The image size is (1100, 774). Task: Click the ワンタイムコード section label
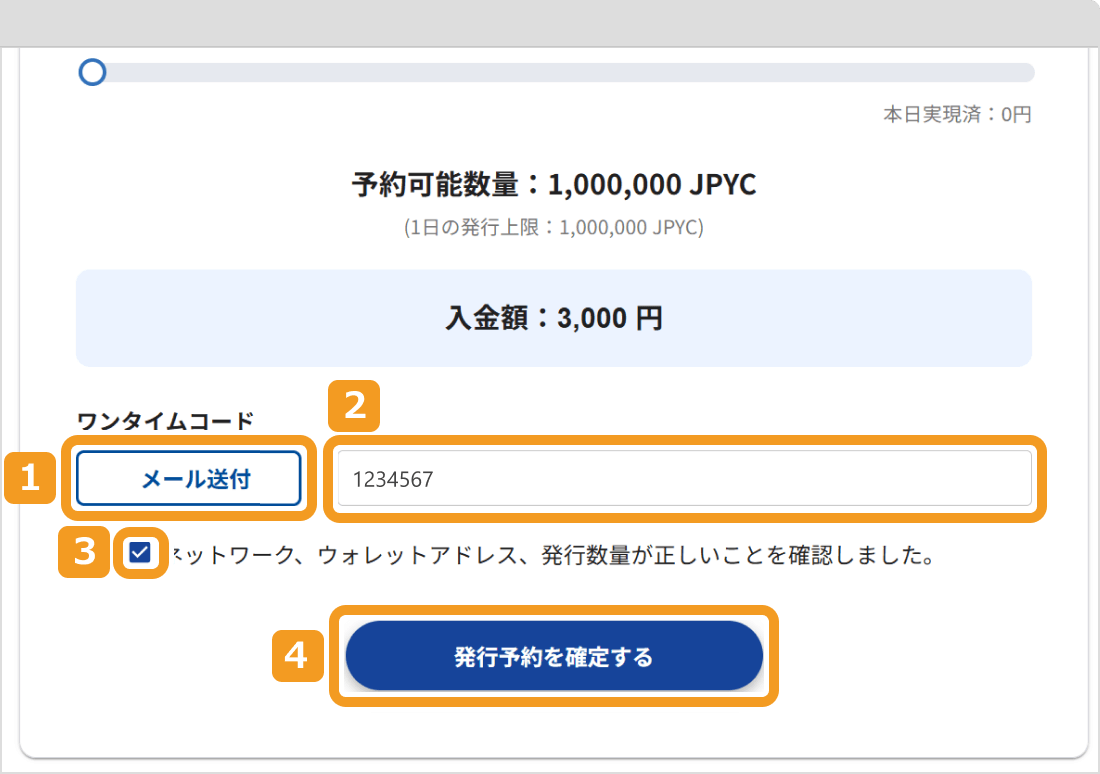click(x=131, y=423)
